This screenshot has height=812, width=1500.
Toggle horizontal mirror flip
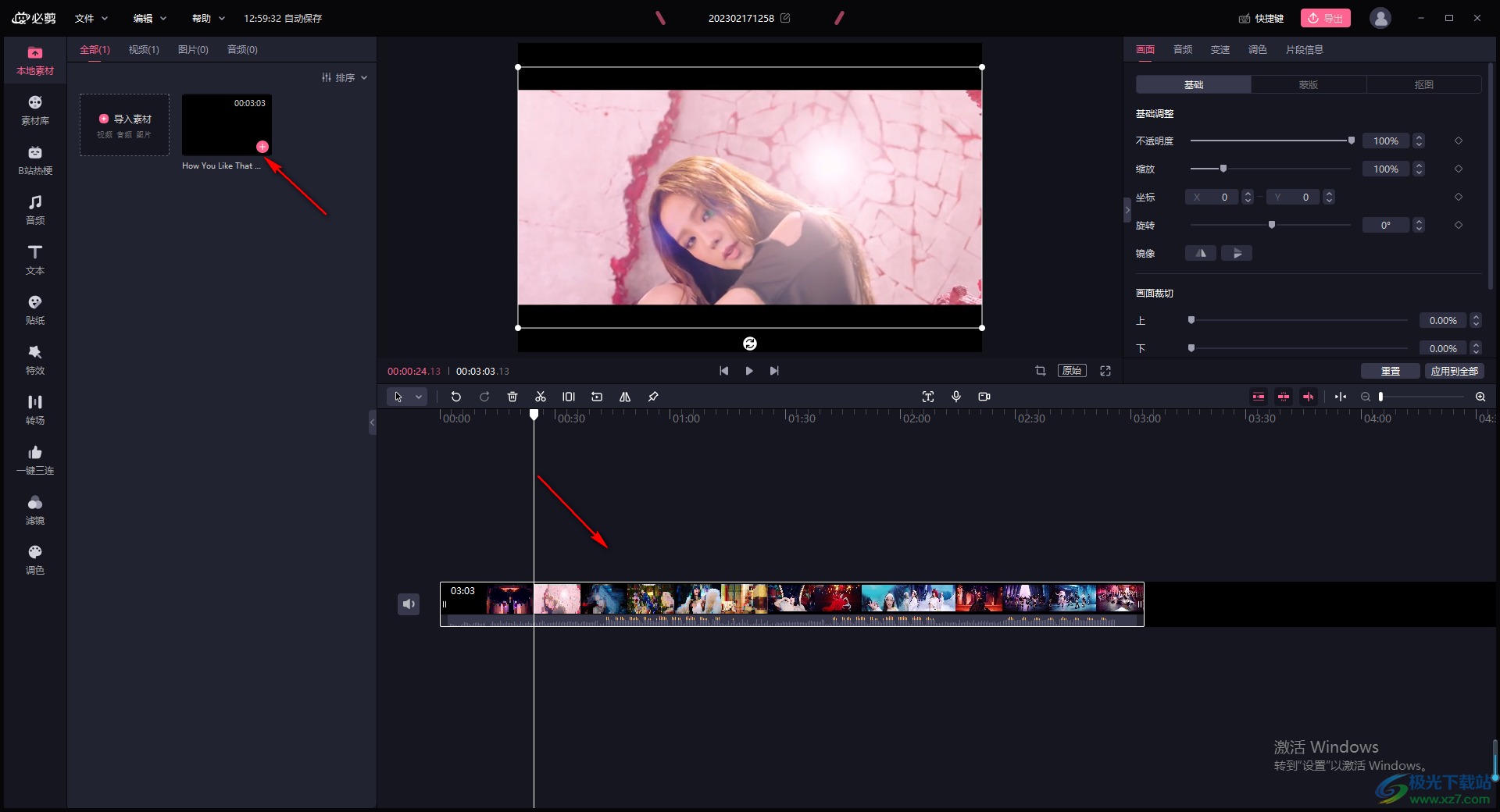1201,253
